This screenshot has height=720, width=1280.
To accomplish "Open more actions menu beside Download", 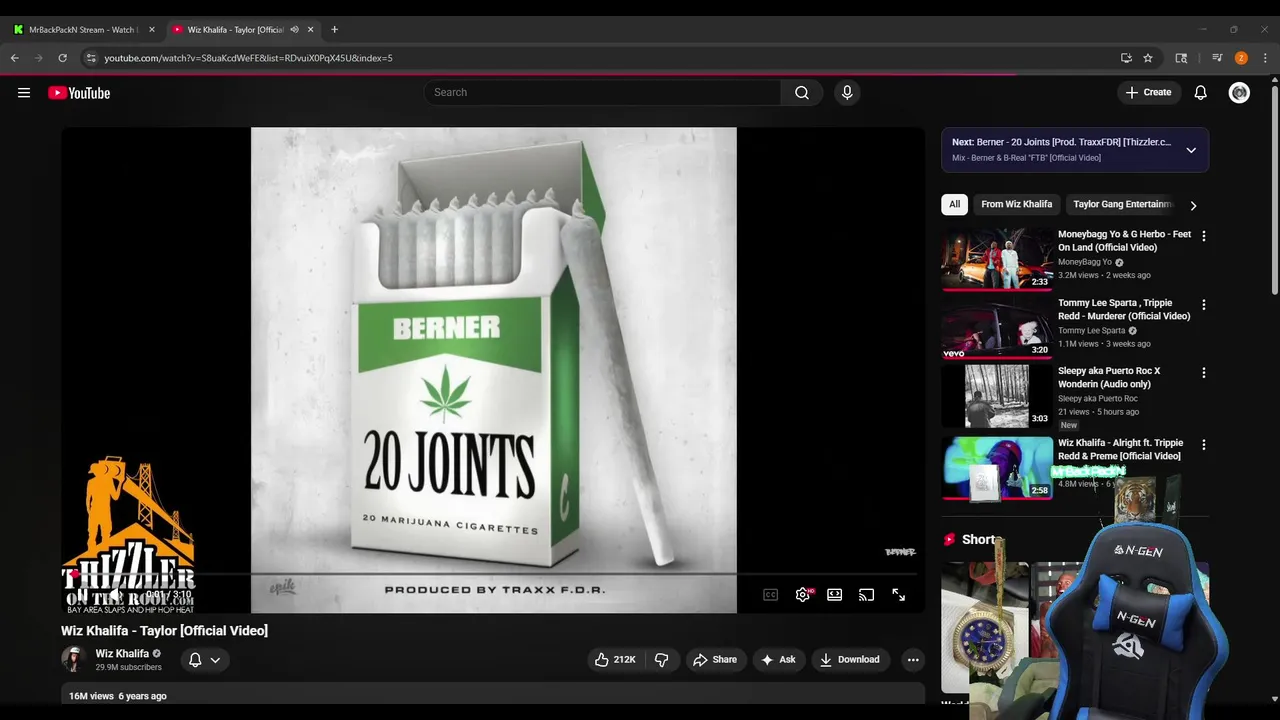I will click(x=912, y=660).
